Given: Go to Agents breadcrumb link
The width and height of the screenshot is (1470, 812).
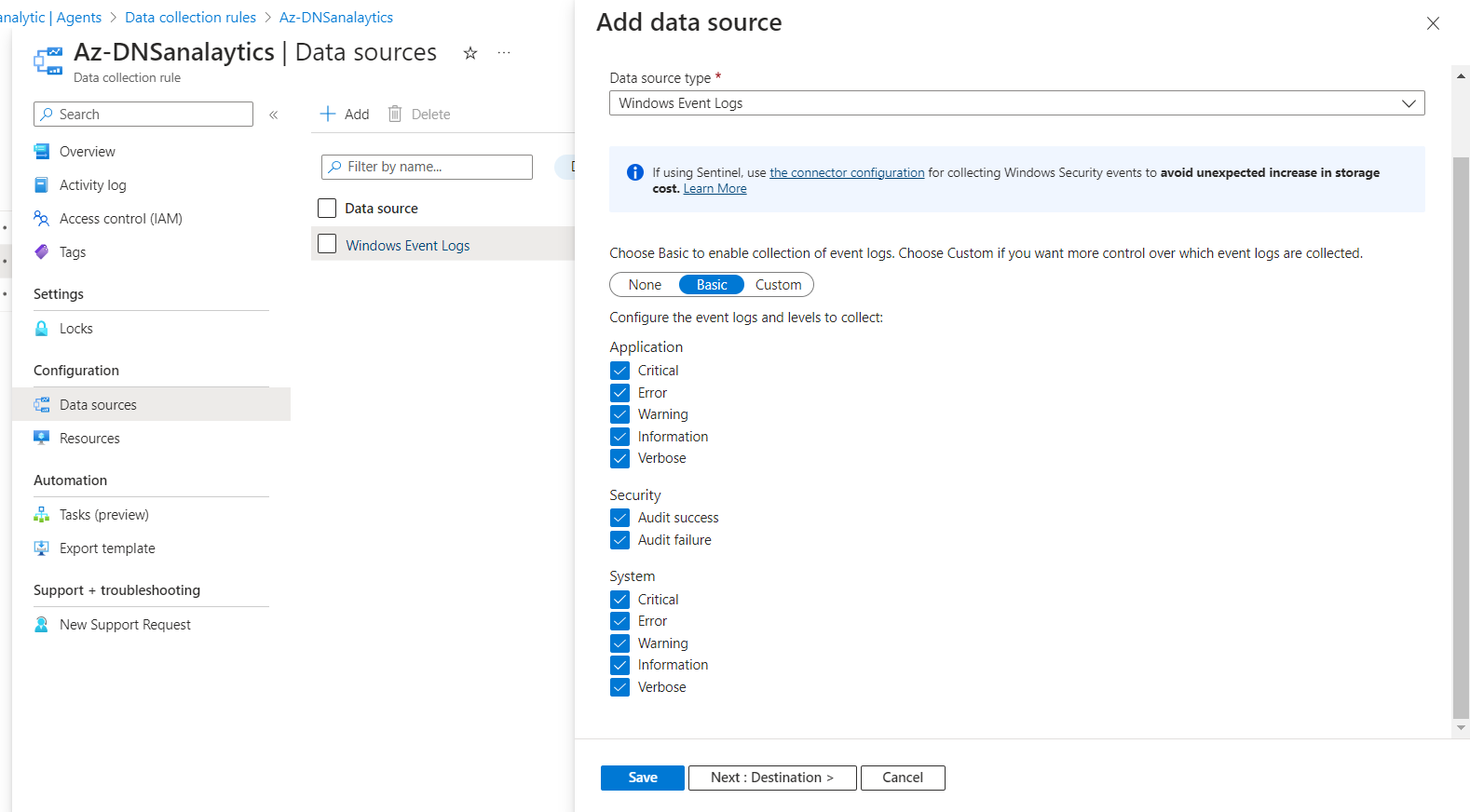Looking at the screenshot, I should tap(79, 18).
